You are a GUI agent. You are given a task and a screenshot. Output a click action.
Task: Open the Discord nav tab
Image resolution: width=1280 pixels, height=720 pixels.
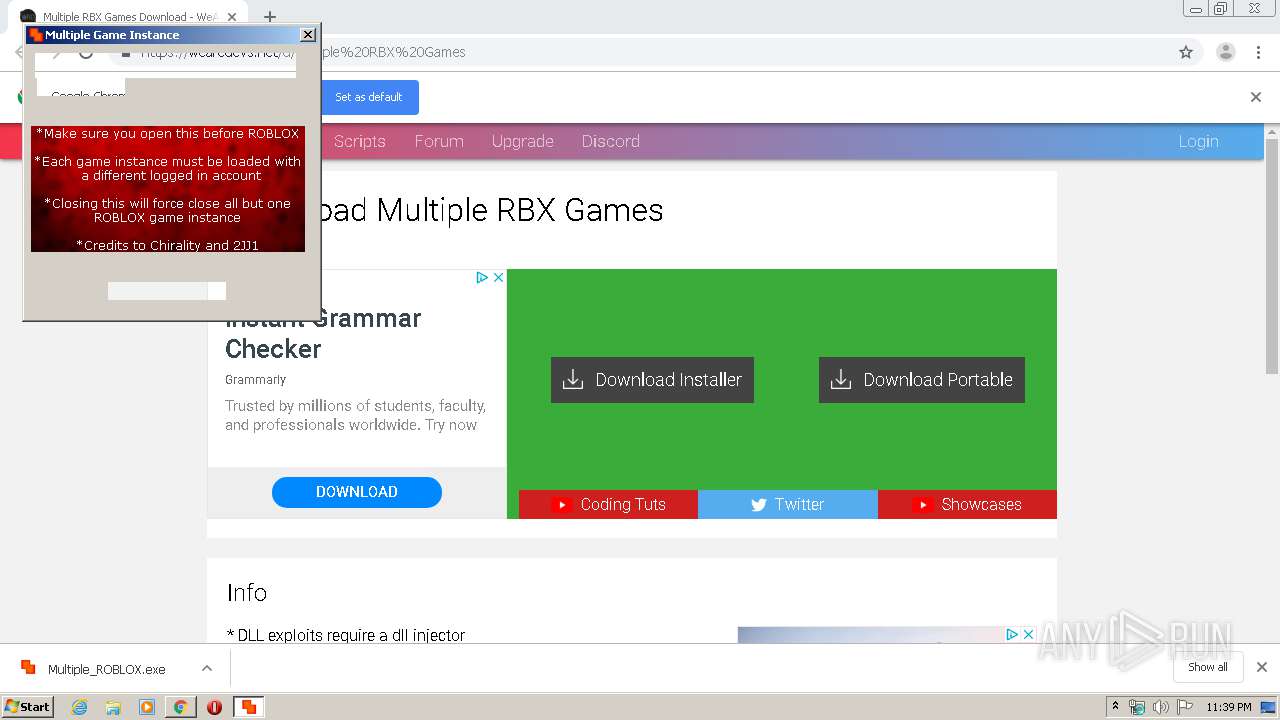coord(611,141)
